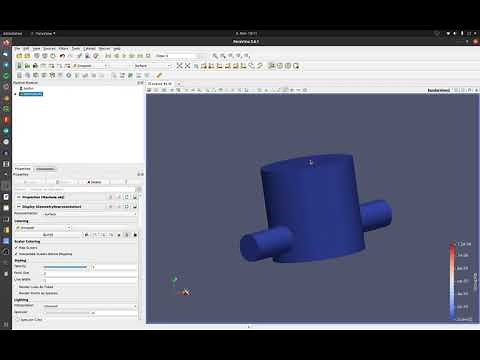Select the builtin server in Pipeline Browser
480x360 pixels.
click(27, 88)
